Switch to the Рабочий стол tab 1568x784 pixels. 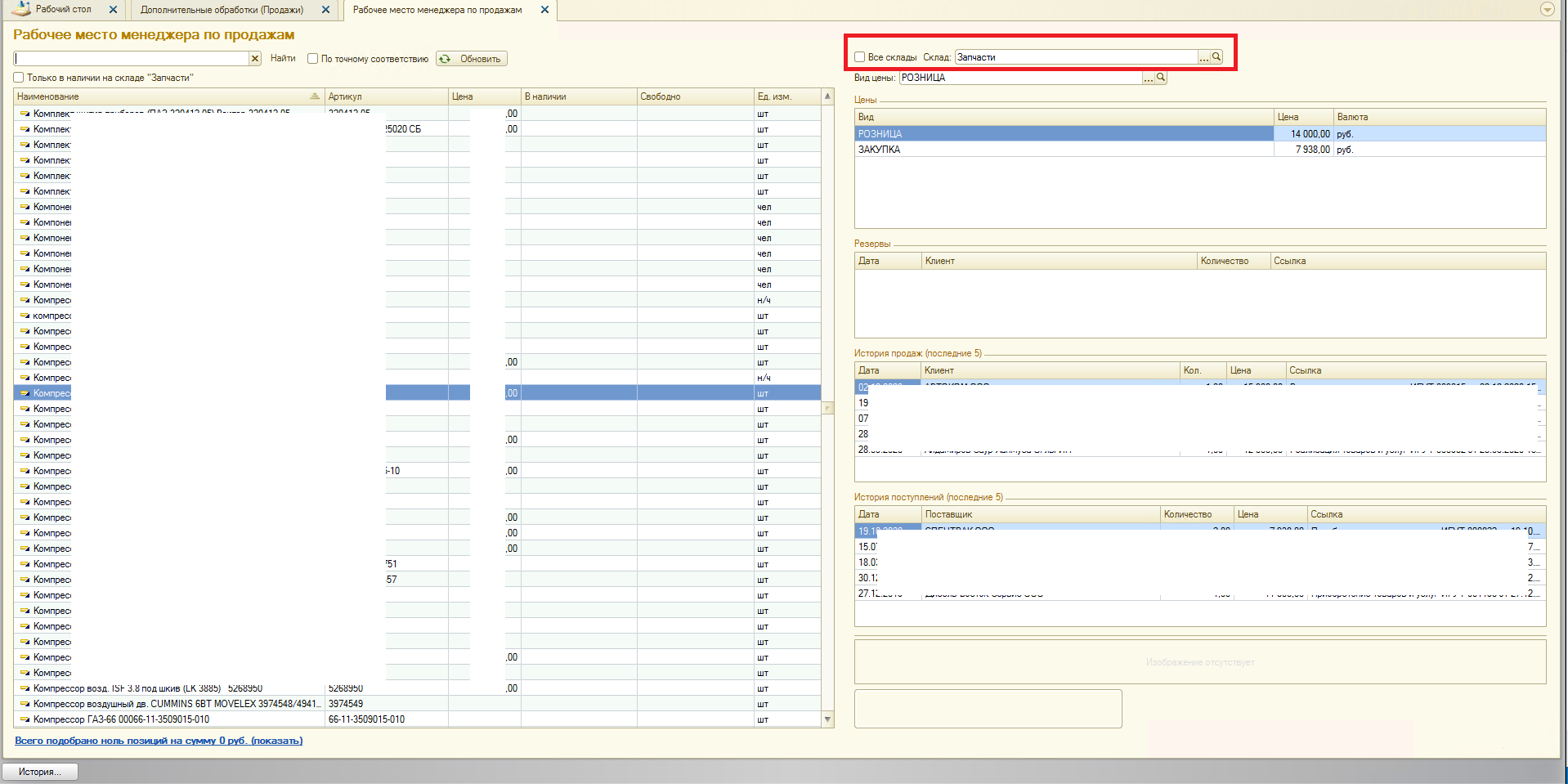[63, 10]
